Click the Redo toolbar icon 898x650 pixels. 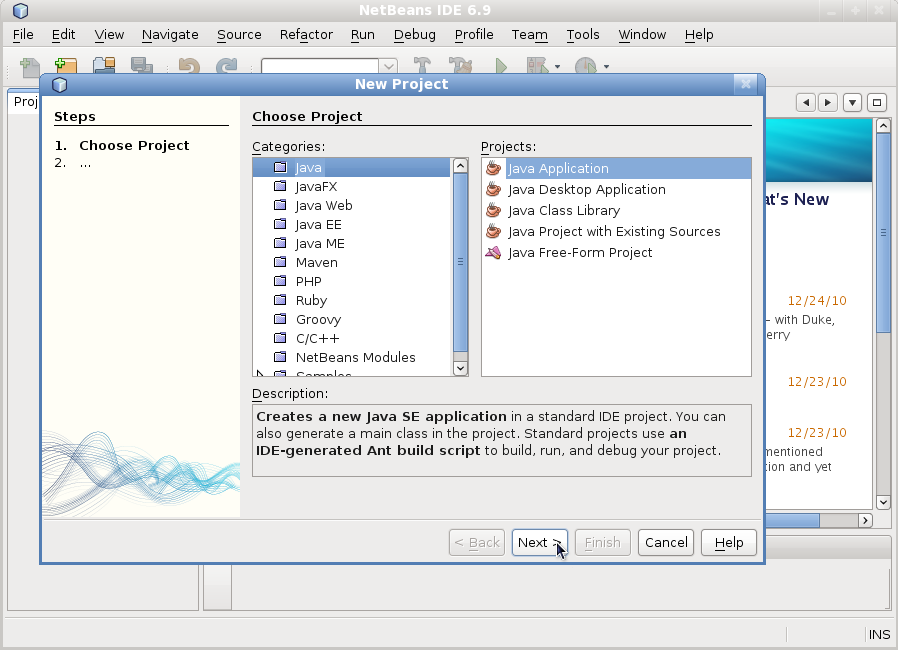coord(227,66)
